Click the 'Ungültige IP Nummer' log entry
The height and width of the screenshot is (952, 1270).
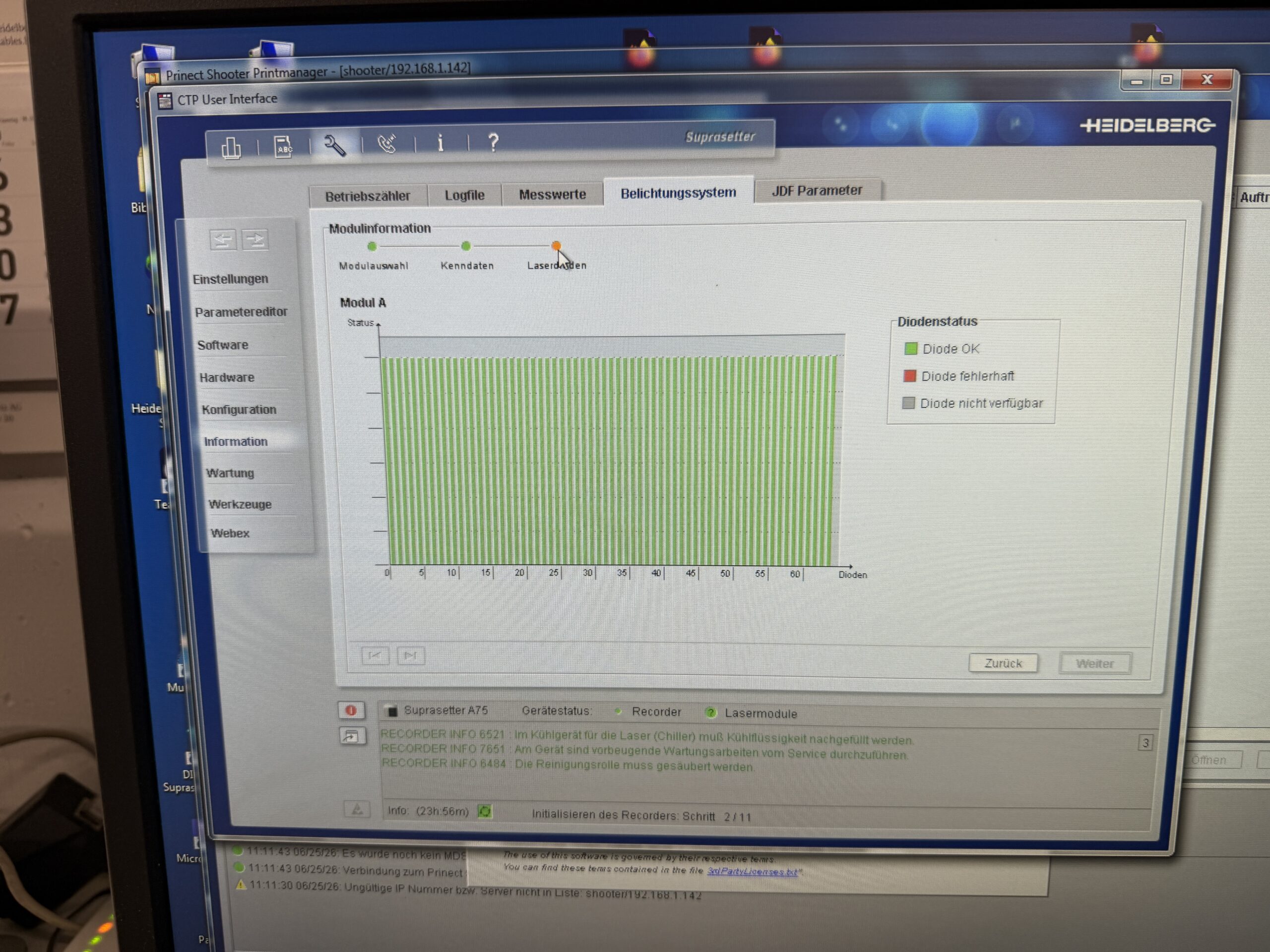tap(475, 890)
